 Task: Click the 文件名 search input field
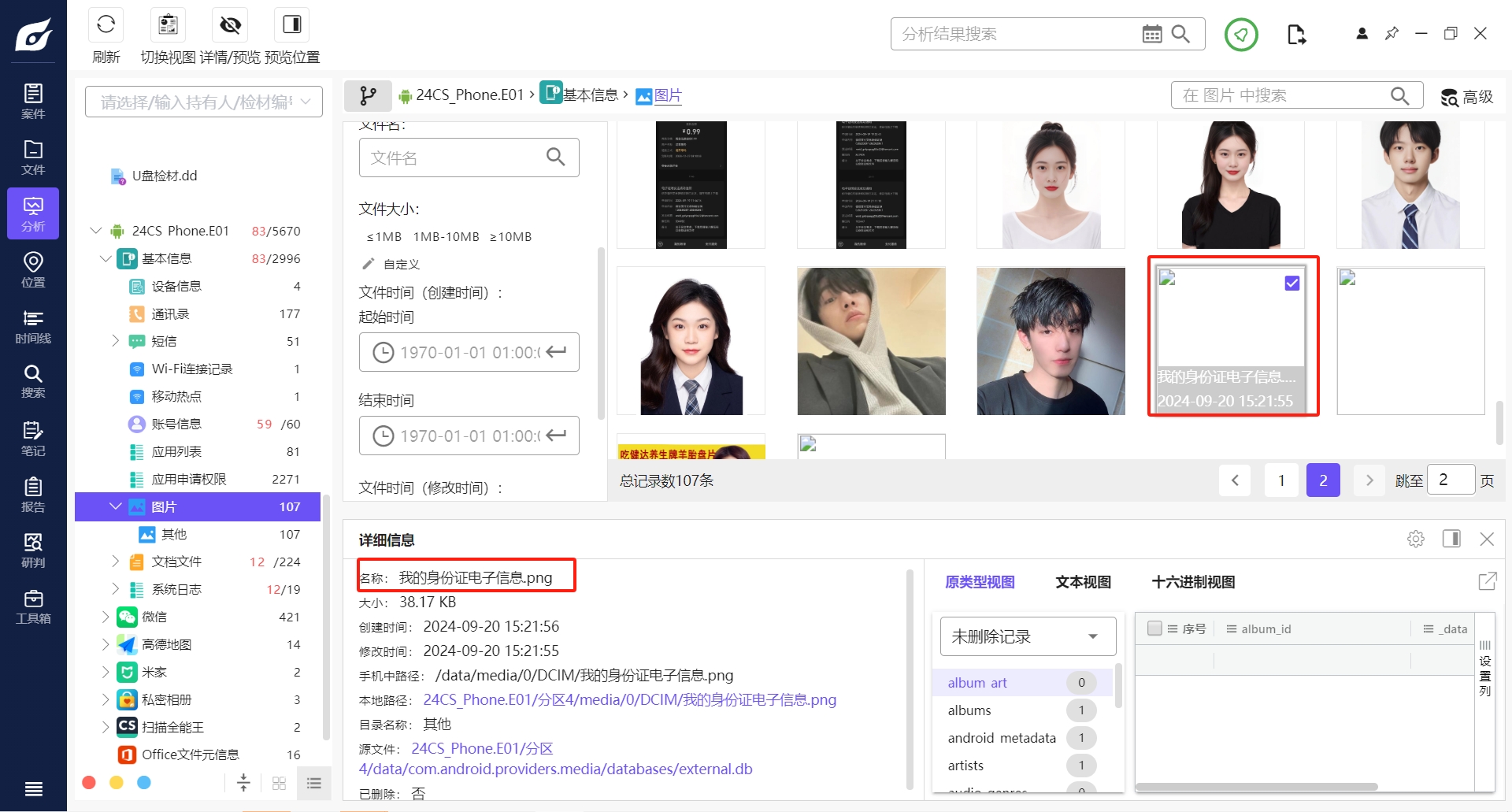point(469,158)
